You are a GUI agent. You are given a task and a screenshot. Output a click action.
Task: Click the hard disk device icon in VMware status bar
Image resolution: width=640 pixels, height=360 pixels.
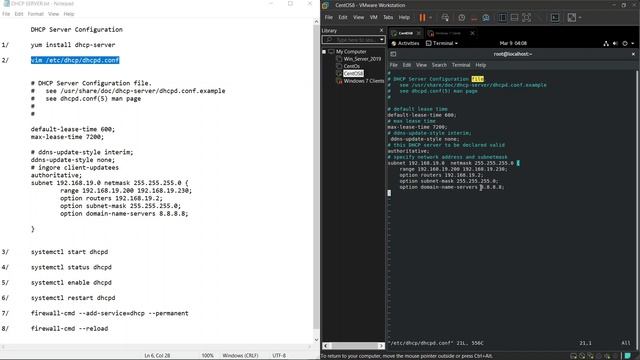pyautogui.click(x=574, y=356)
